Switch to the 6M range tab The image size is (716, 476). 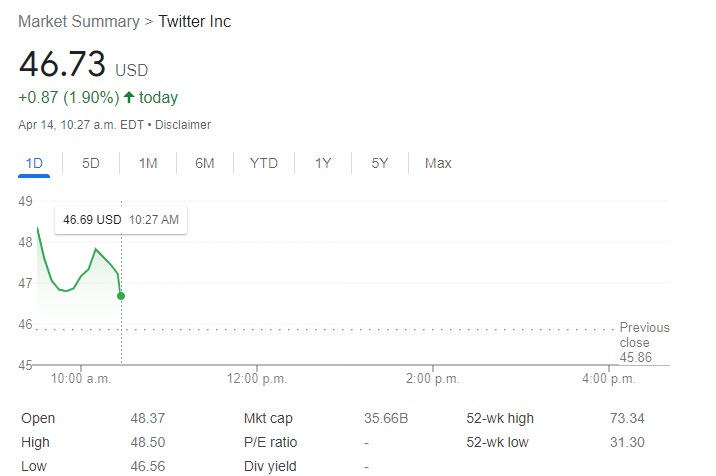[x=205, y=163]
